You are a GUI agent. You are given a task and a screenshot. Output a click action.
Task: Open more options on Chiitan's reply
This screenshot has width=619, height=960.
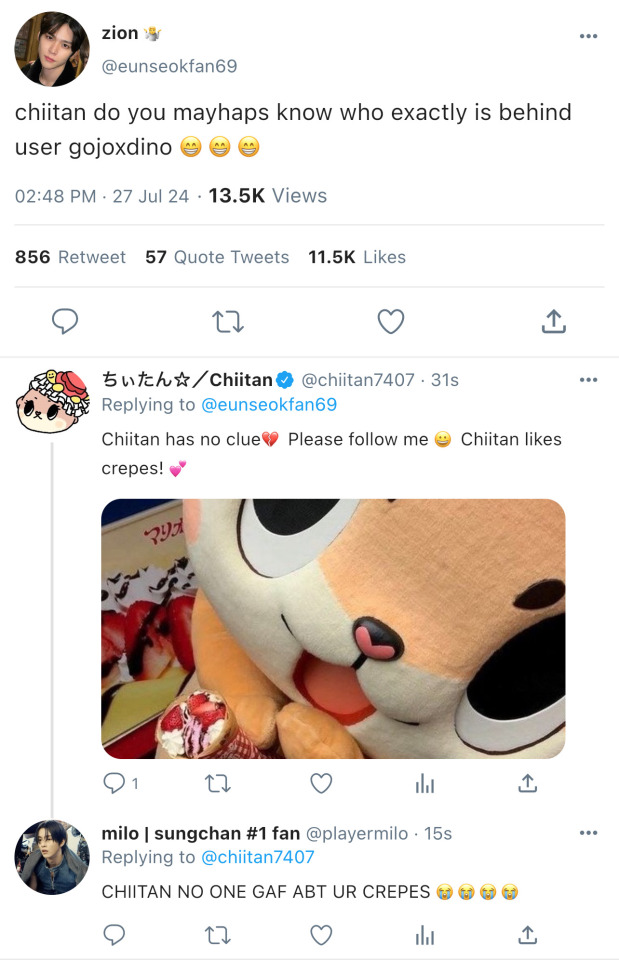(588, 380)
